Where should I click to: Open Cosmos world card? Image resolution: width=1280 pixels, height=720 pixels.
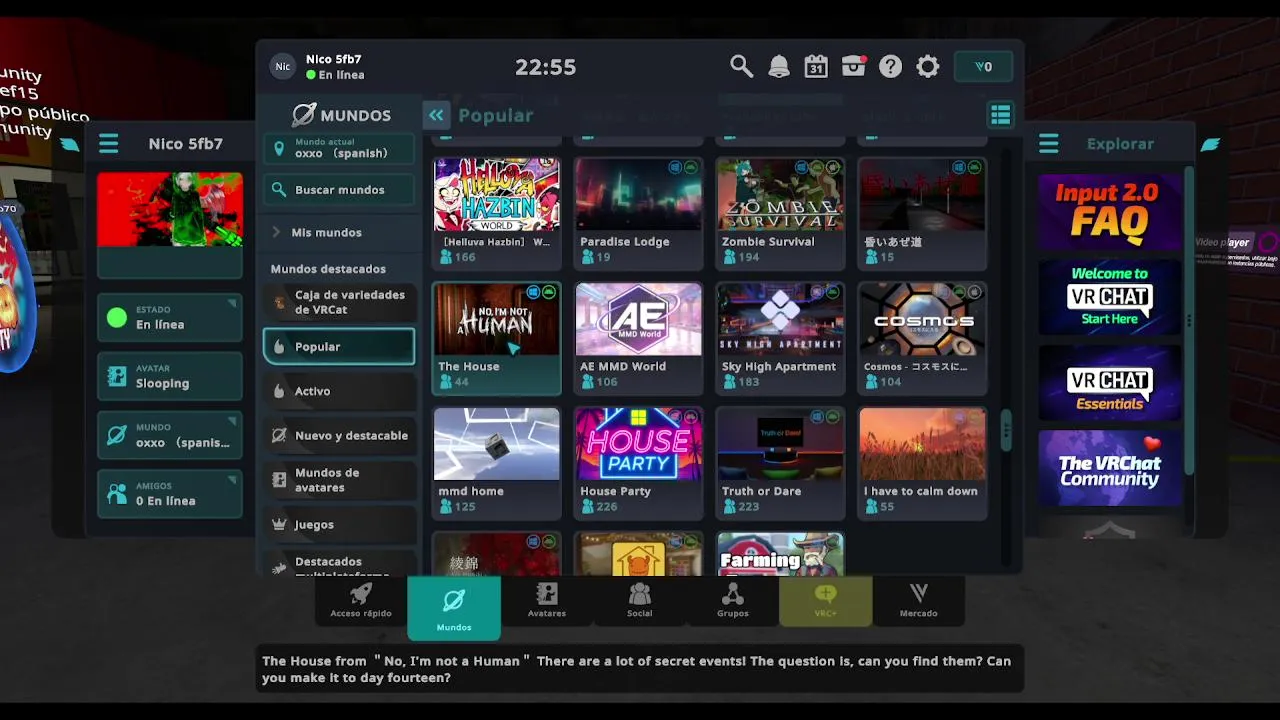922,338
